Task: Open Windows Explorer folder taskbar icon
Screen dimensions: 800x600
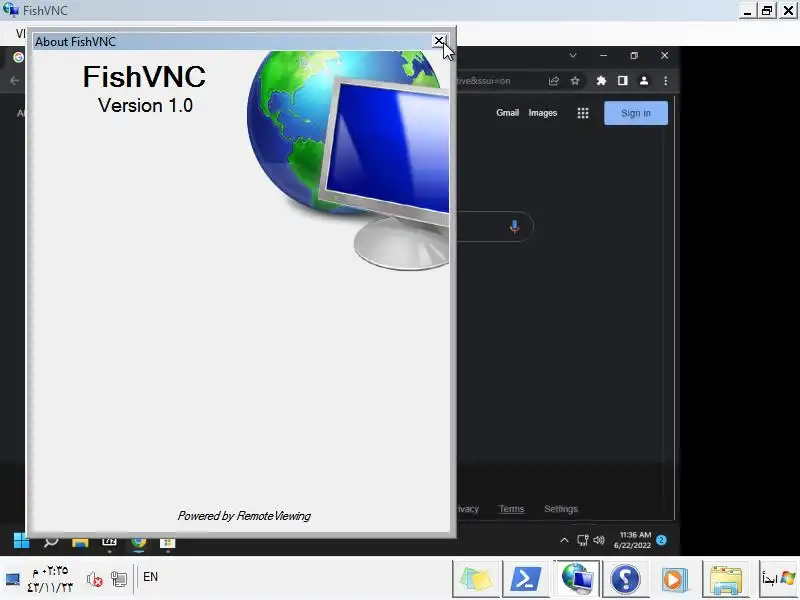Action: tap(725, 579)
